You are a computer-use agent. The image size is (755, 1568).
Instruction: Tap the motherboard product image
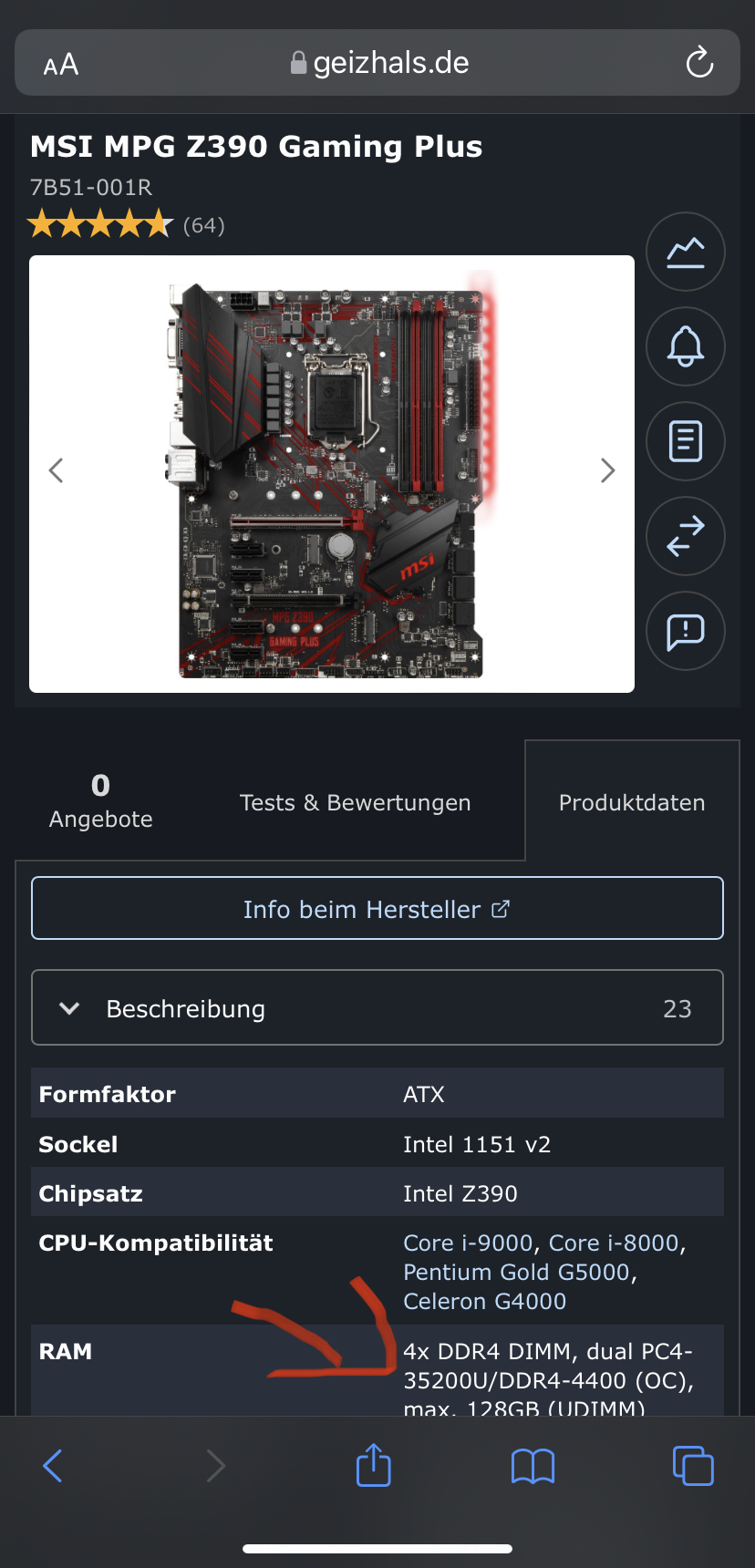click(x=332, y=474)
